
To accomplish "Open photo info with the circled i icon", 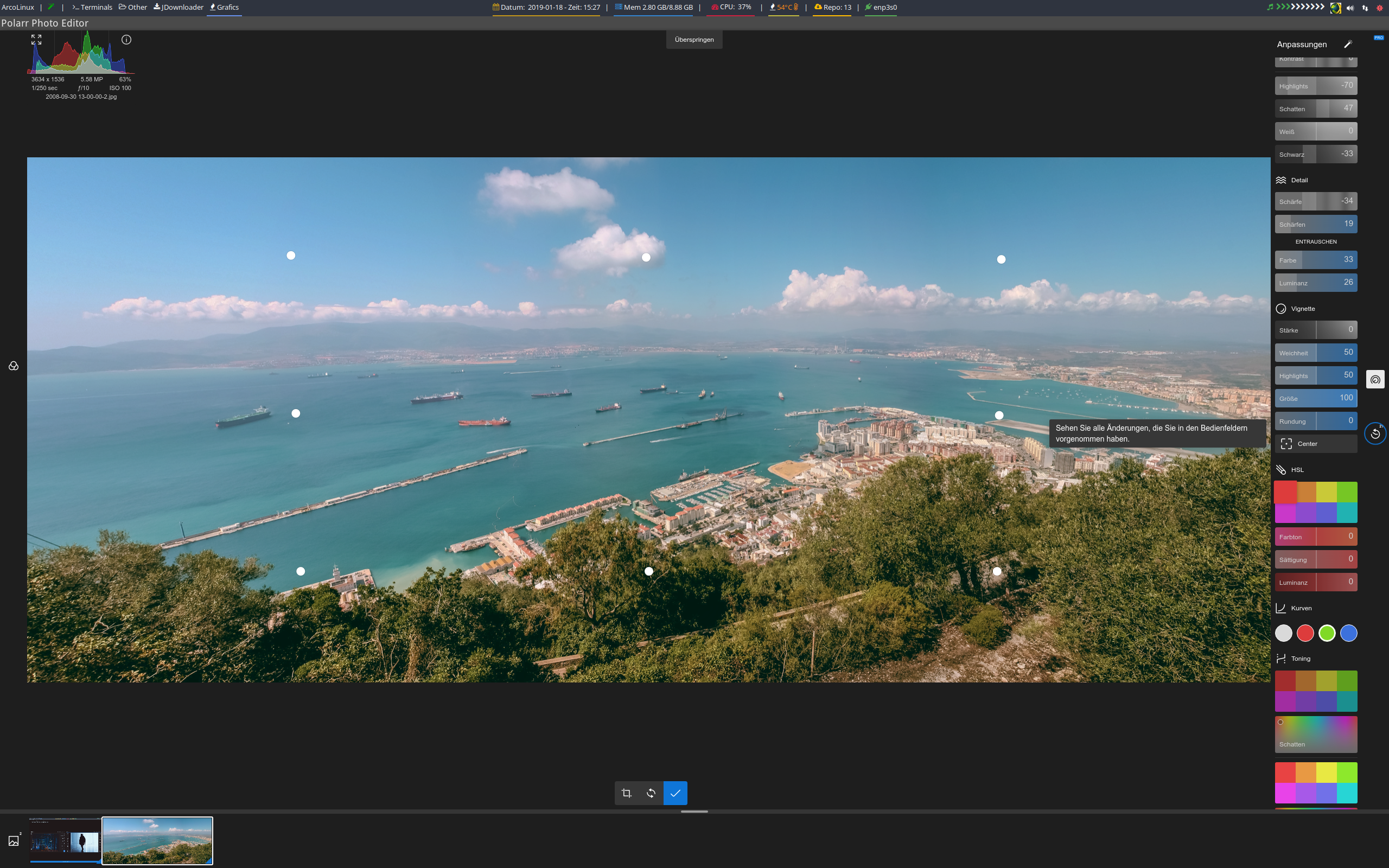I will (x=126, y=40).
